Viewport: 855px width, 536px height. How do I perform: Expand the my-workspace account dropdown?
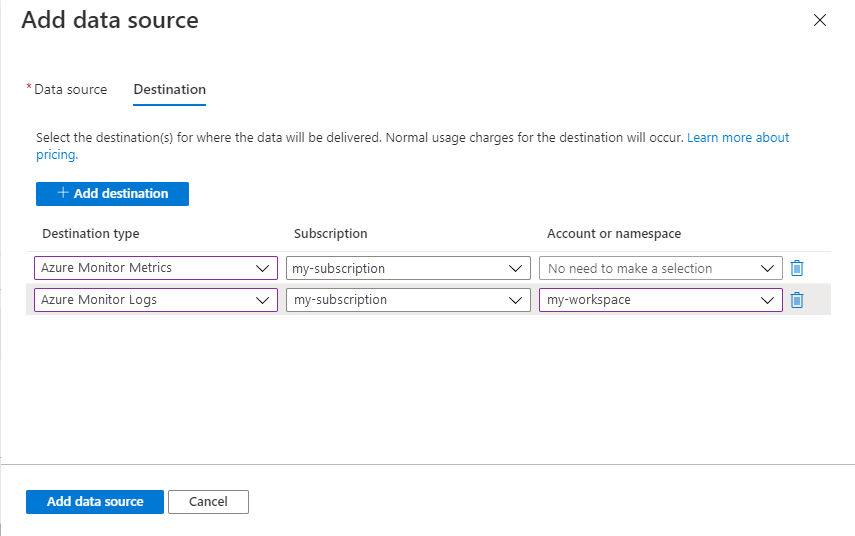tap(660, 300)
